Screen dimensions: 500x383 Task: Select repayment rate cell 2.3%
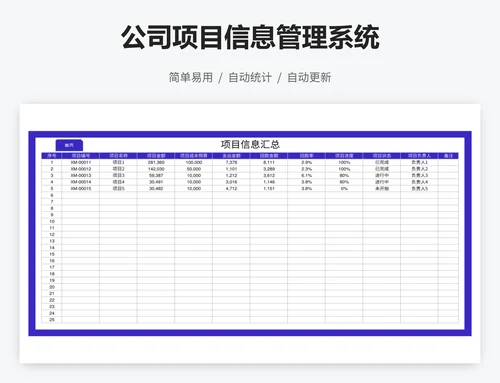click(x=307, y=169)
